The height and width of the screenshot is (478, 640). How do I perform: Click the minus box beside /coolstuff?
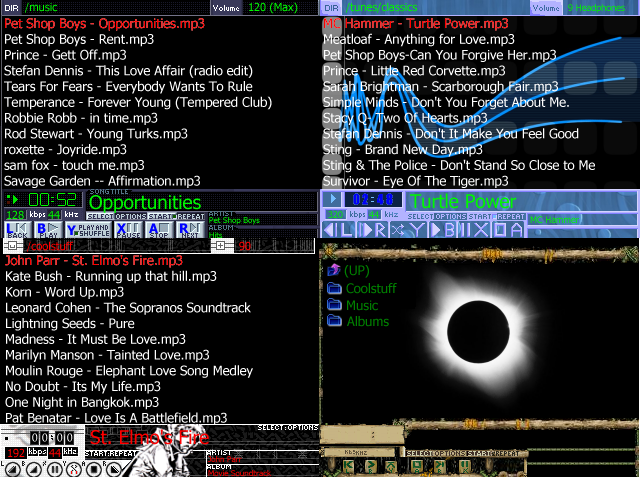[11, 245]
